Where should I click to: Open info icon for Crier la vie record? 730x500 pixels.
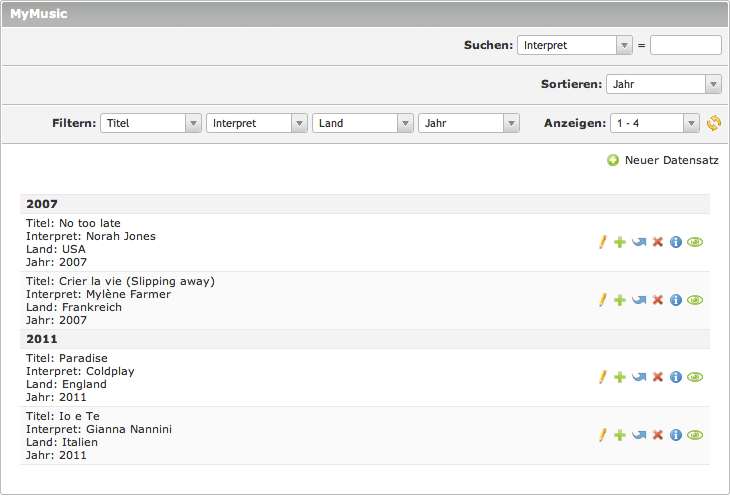676,300
